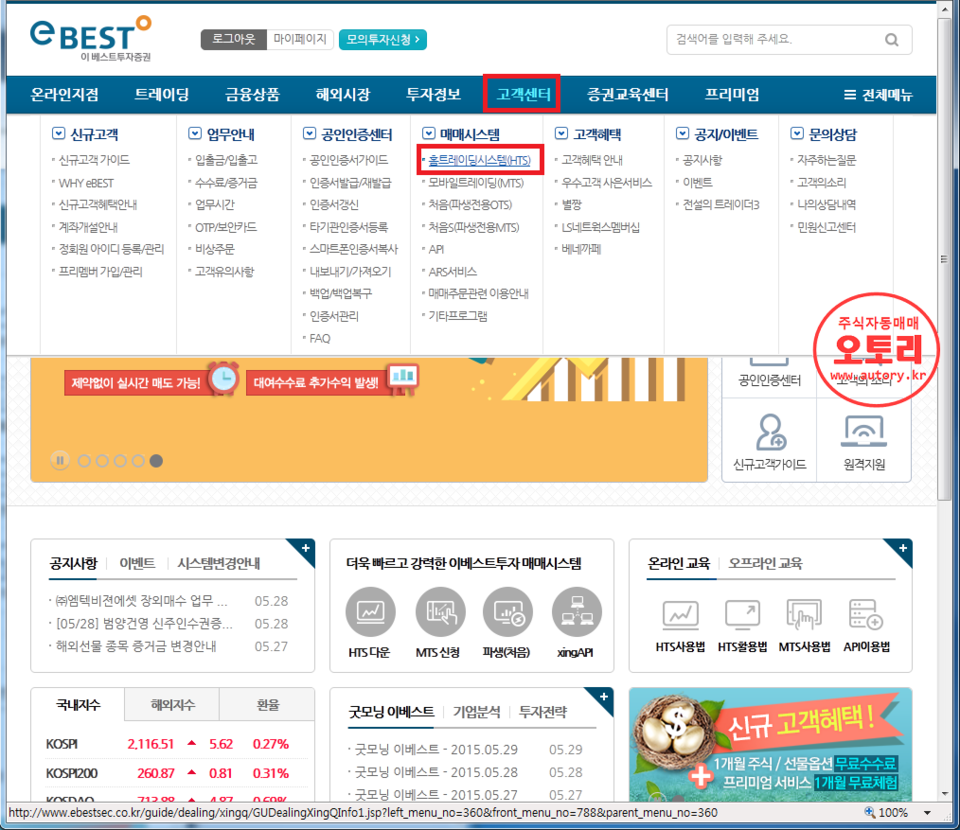Expand 공인인증센터 section arrow

309,133
